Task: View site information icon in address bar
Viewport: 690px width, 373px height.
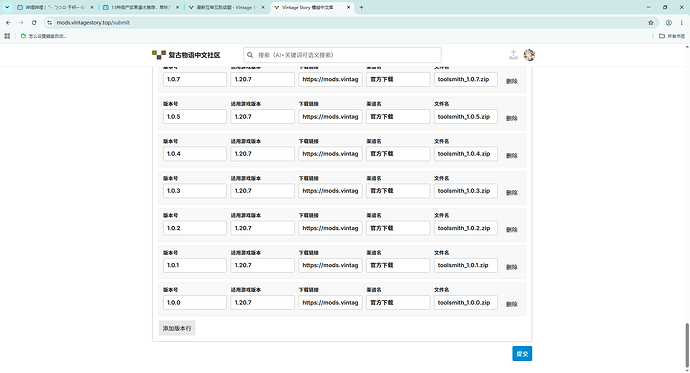Action: point(49,22)
